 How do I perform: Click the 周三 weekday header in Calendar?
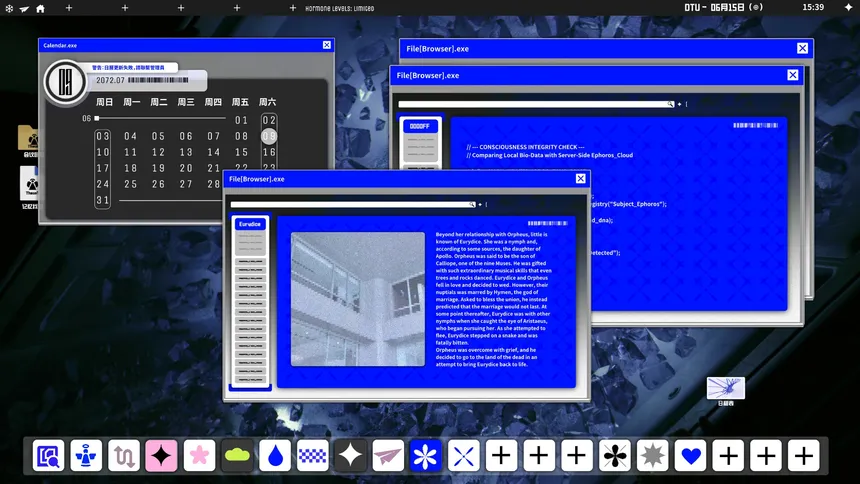(186, 102)
